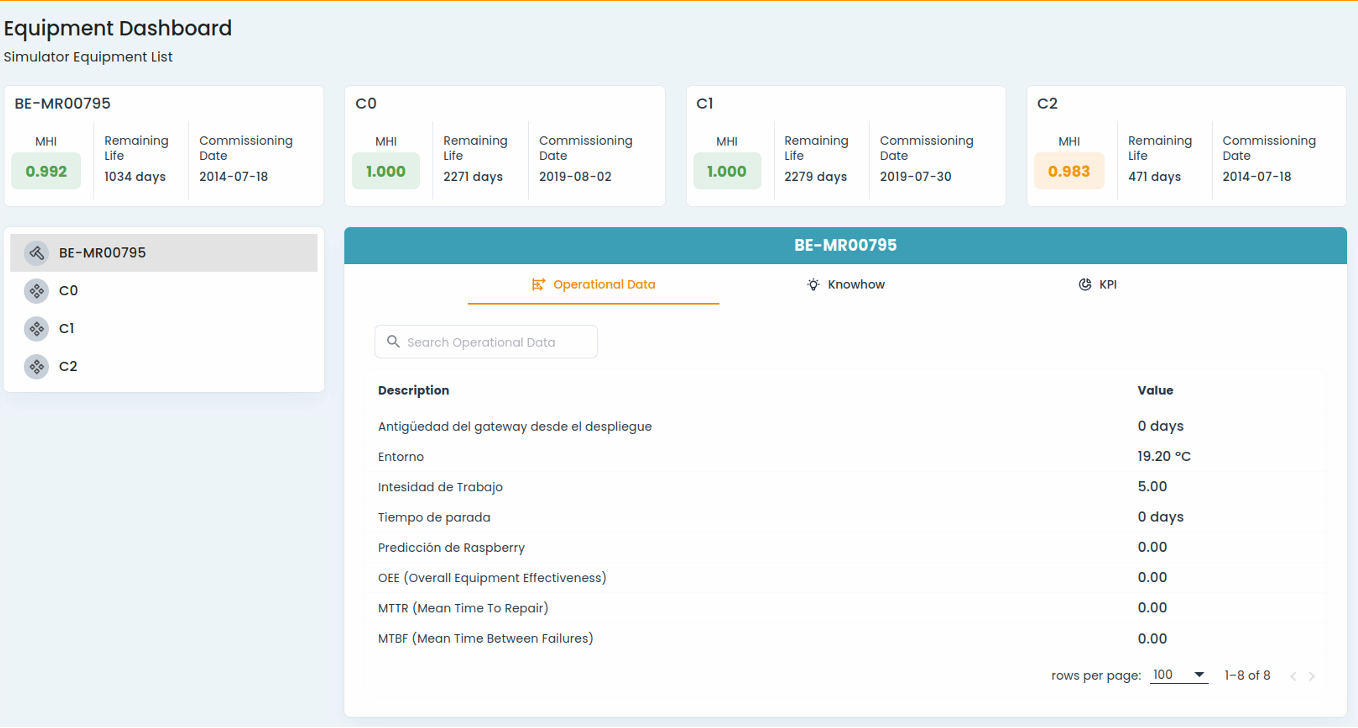Click the KPI pie chart icon
Viewport: 1358px width, 728px height.
[x=1085, y=285]
